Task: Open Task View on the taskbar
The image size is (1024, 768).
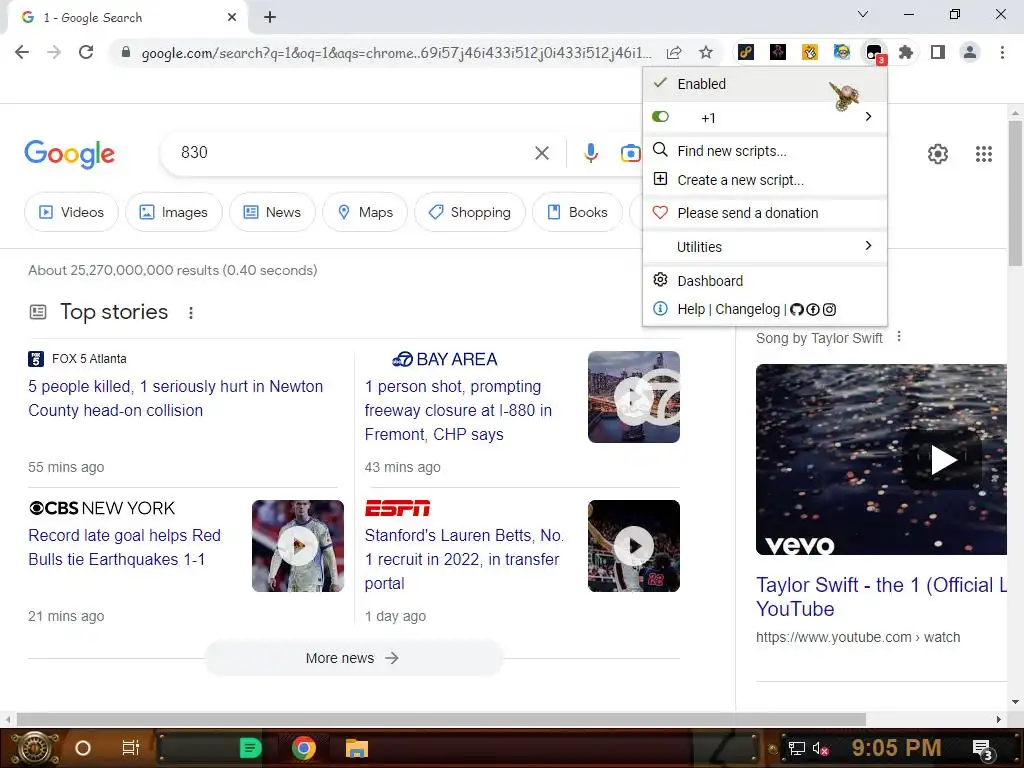Action: pos(131,748)
